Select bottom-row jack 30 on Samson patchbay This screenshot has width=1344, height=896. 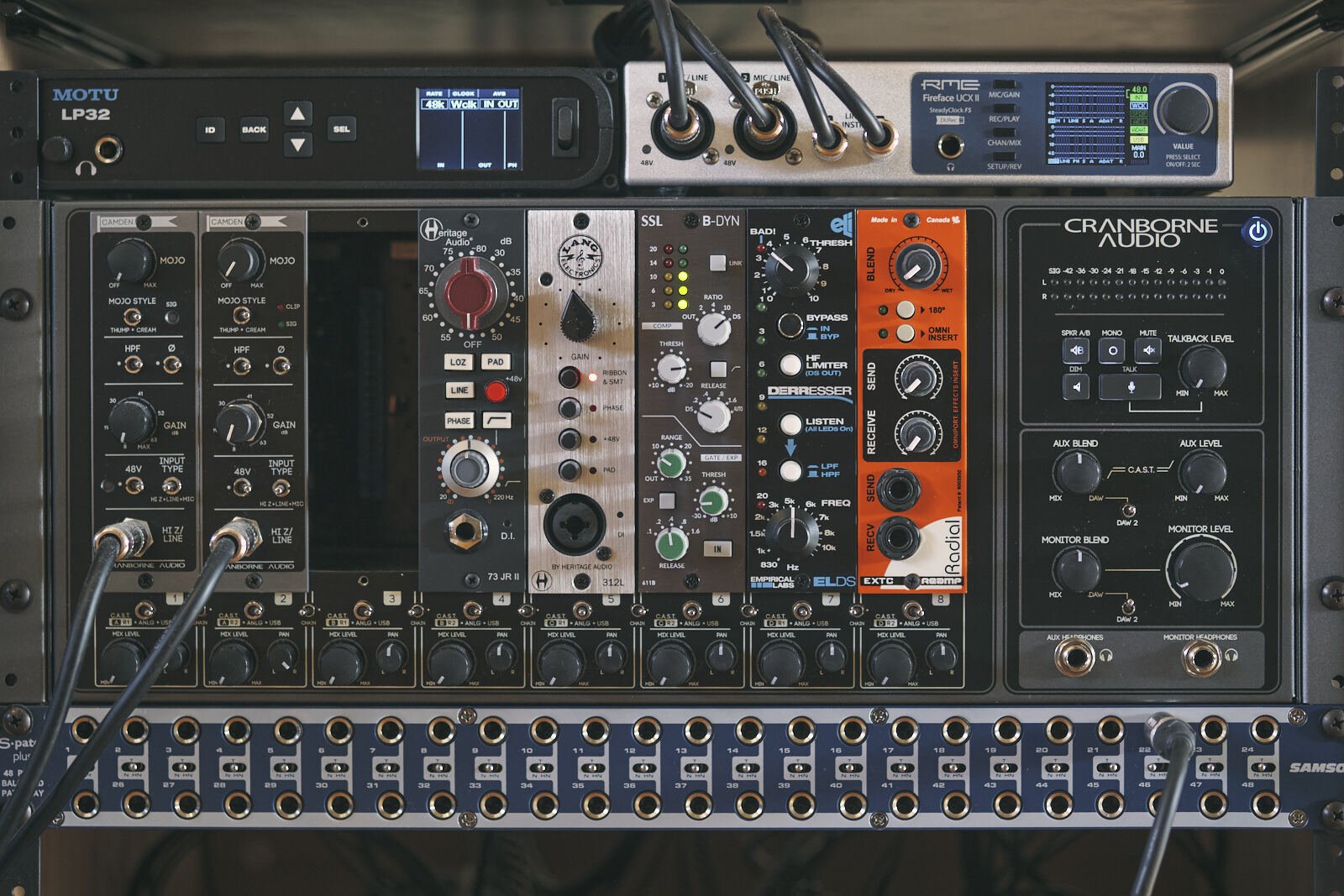coord(339,804)
